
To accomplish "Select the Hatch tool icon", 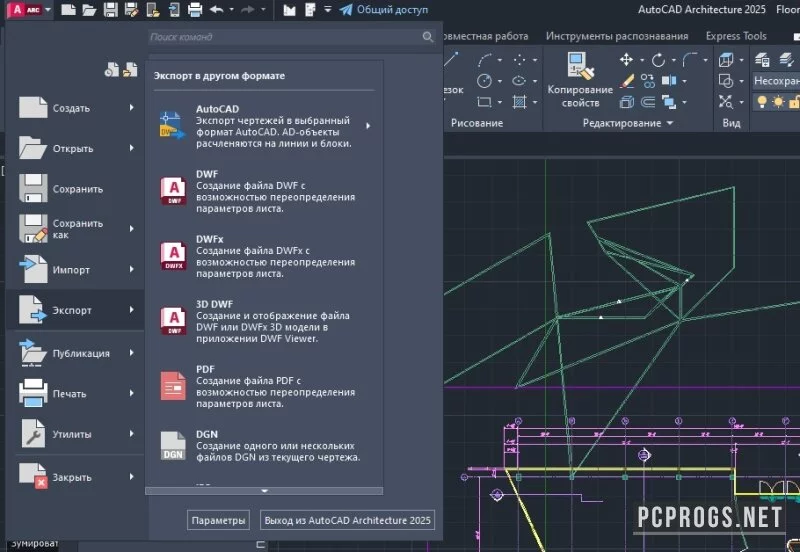I will 519,102.
